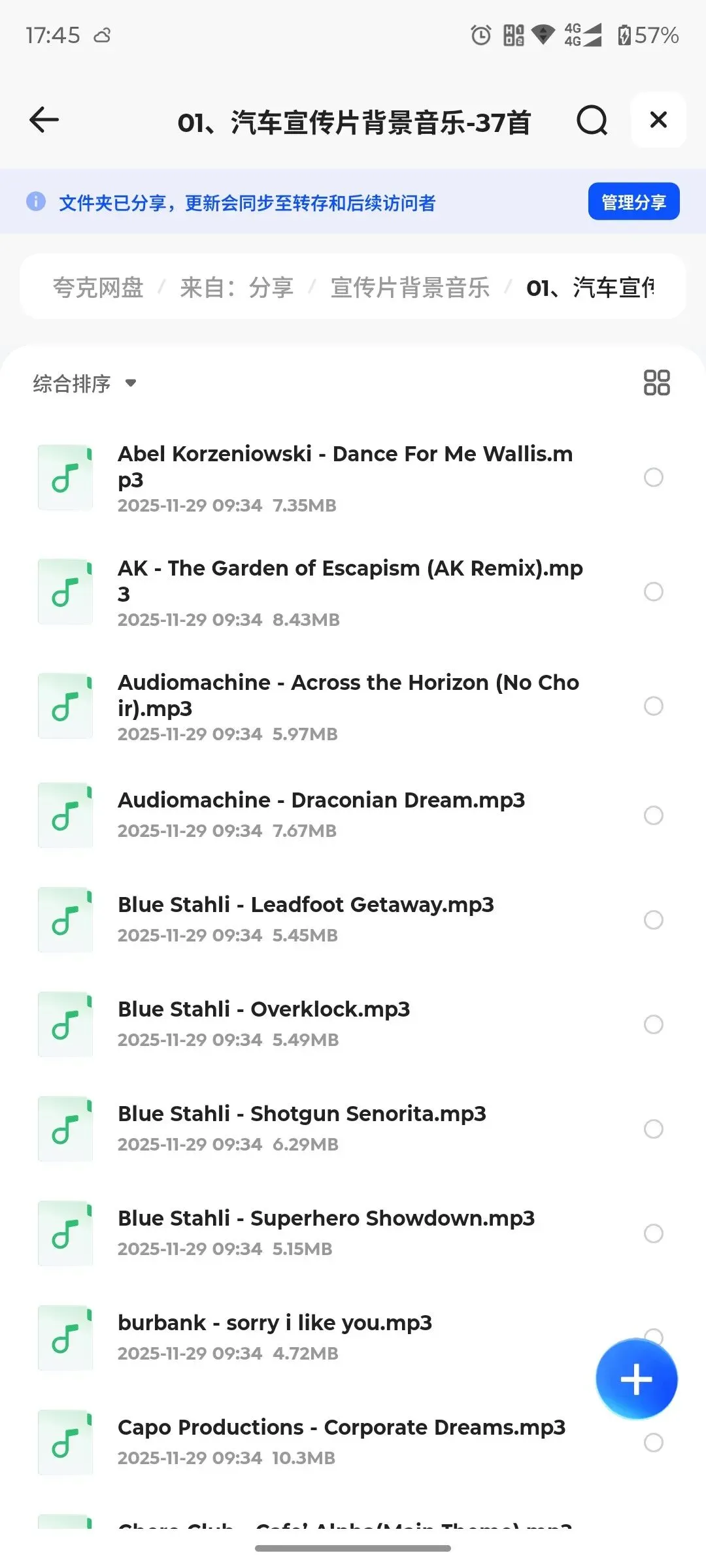The height and width of the screenshot is (1568, 706).
Task: Expand the 综合排序 sort dropdown
Action: click(x=85, y=384)
